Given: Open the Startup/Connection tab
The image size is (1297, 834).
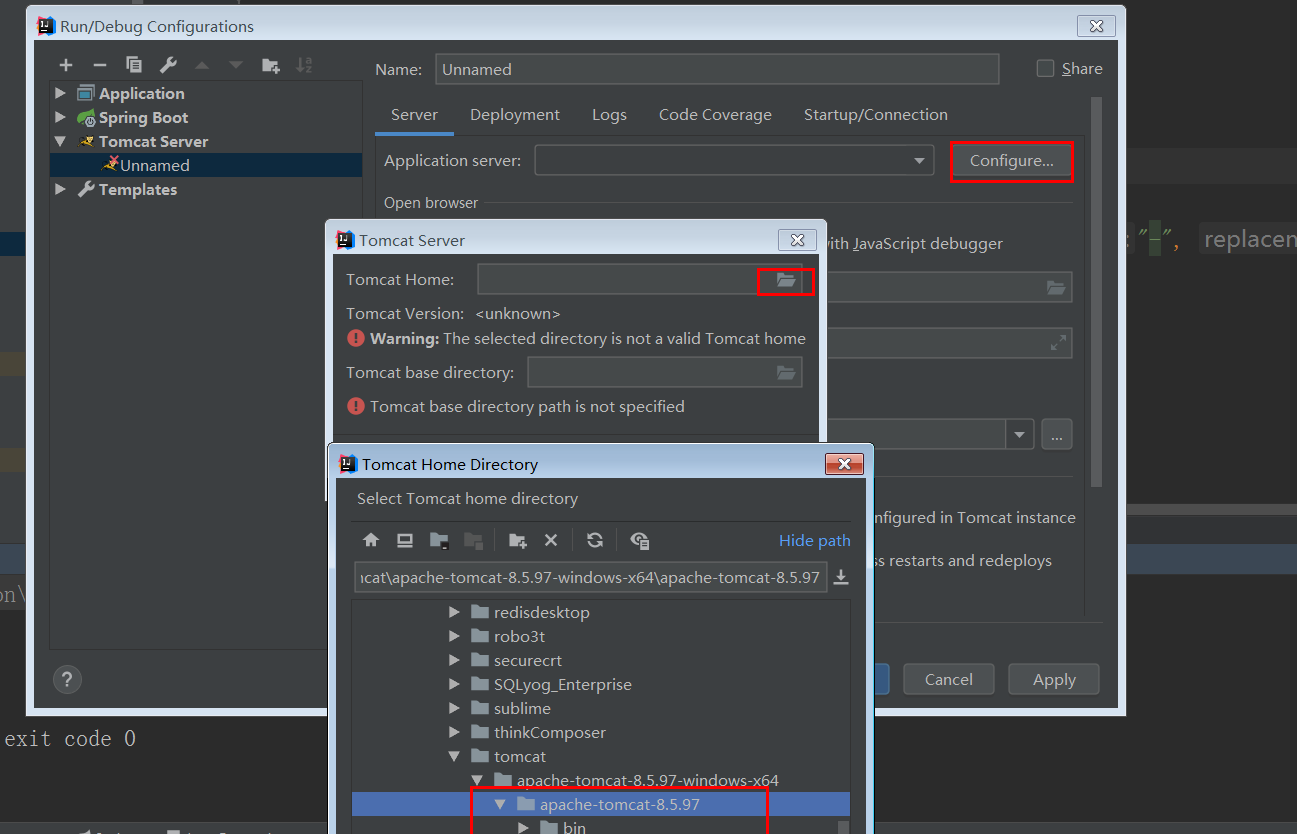Looking at the screenshot, I should coord(876,115).
